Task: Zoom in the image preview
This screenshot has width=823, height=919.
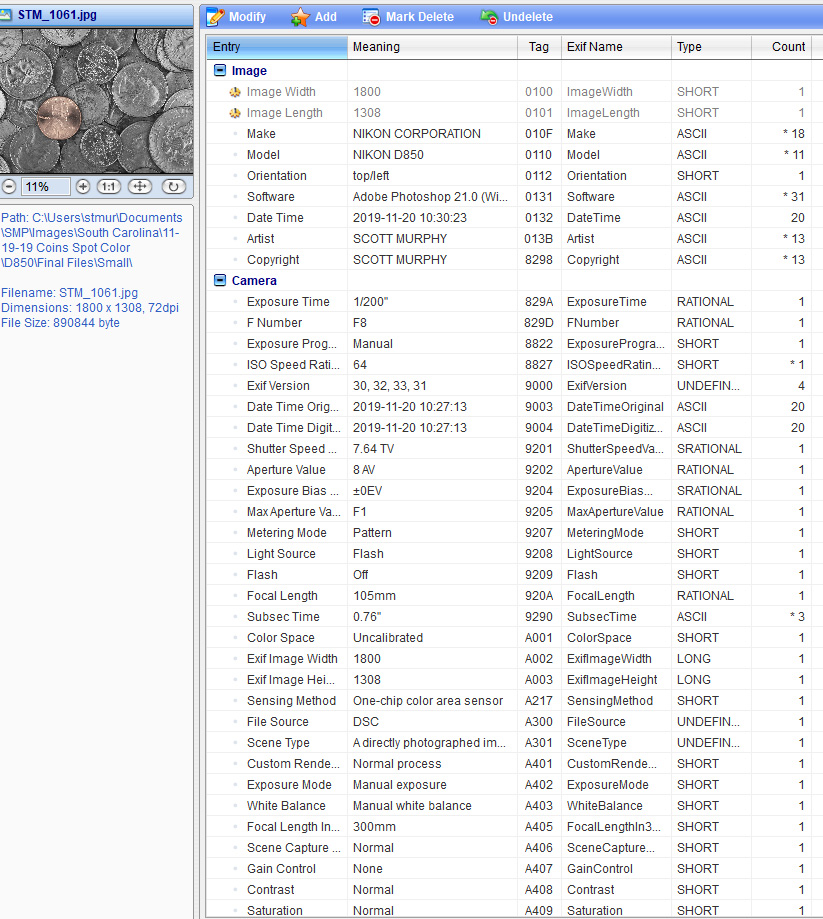Action: pos(83,187)
